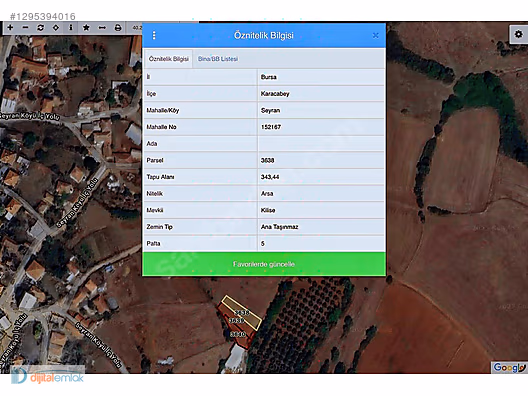Viewport: 528px width, 396px height.
Task: Click the empty Ada value cell
Action: click(321, 144)
